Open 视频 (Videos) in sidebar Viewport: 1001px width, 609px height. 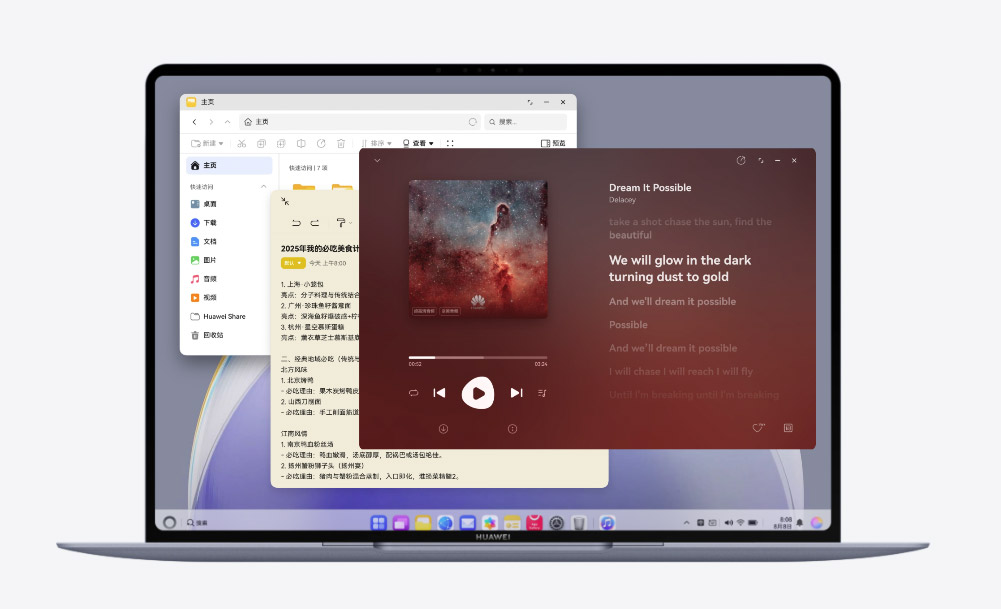(204, 297)
